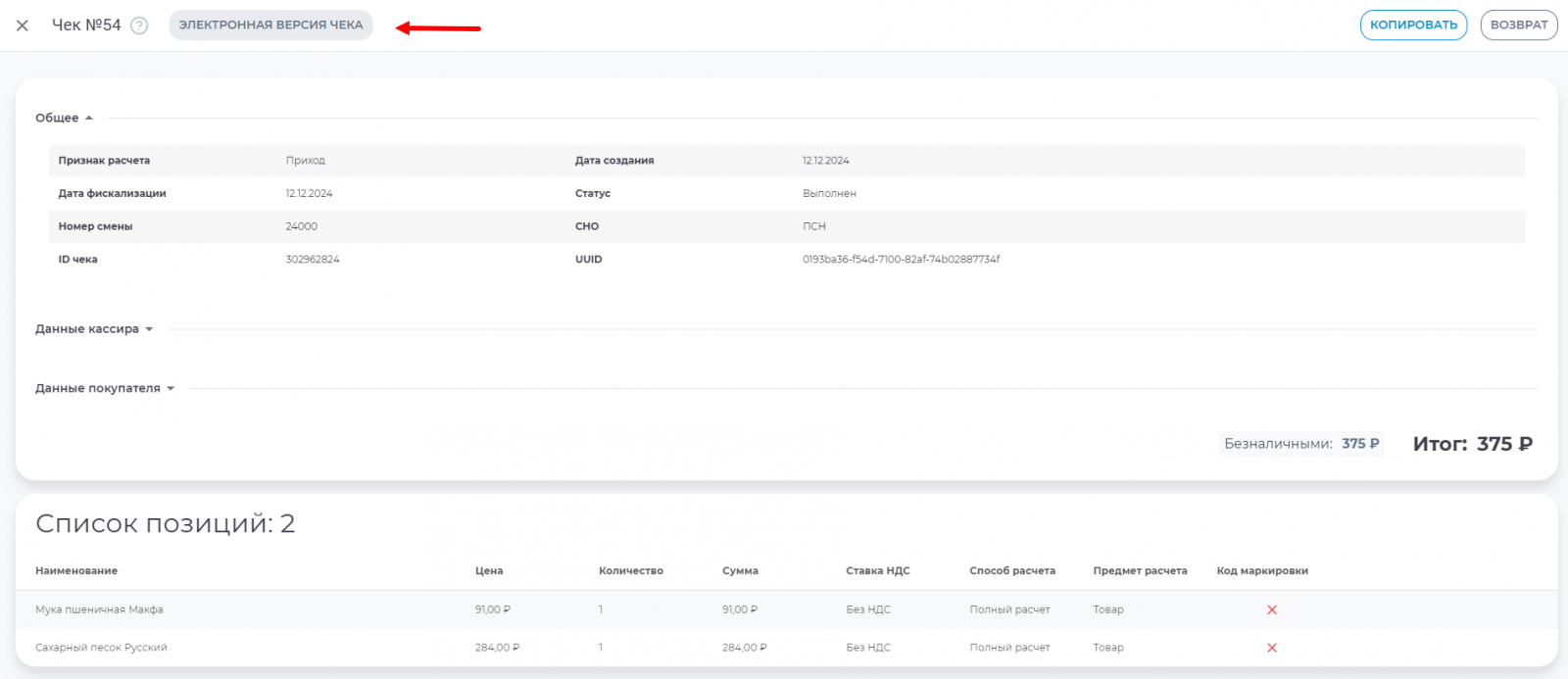Click the Копировать button
The image size is (1568, 679).
(1412, 25)
